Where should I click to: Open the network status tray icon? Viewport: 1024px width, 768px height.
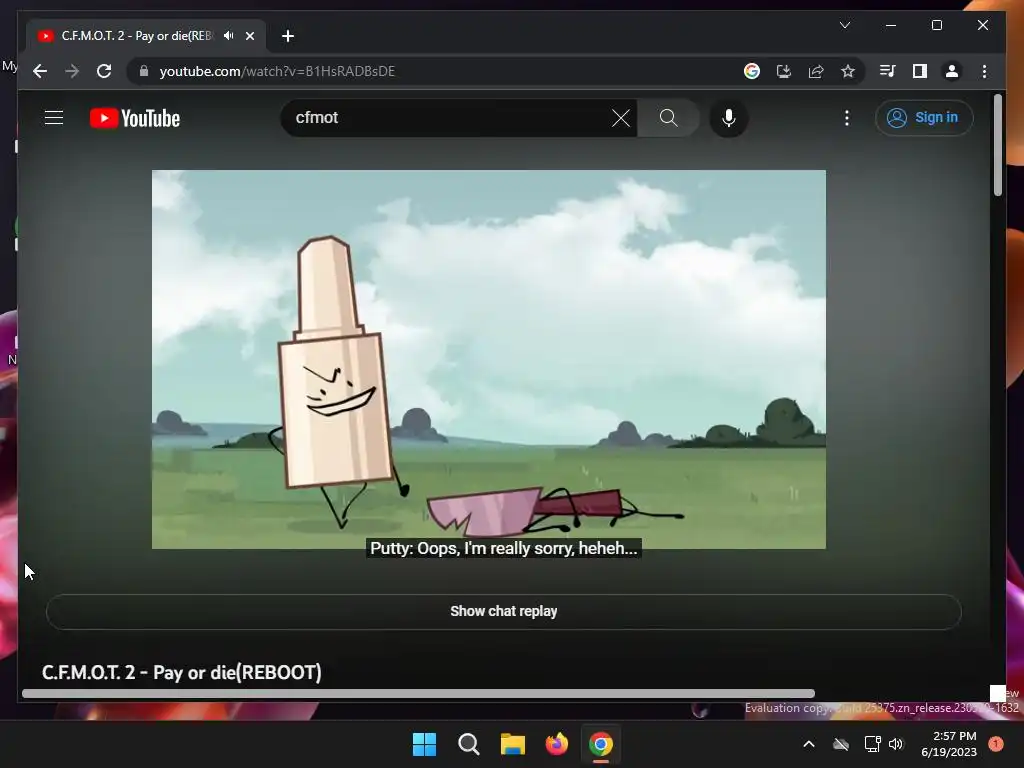[x=872, y=744]
